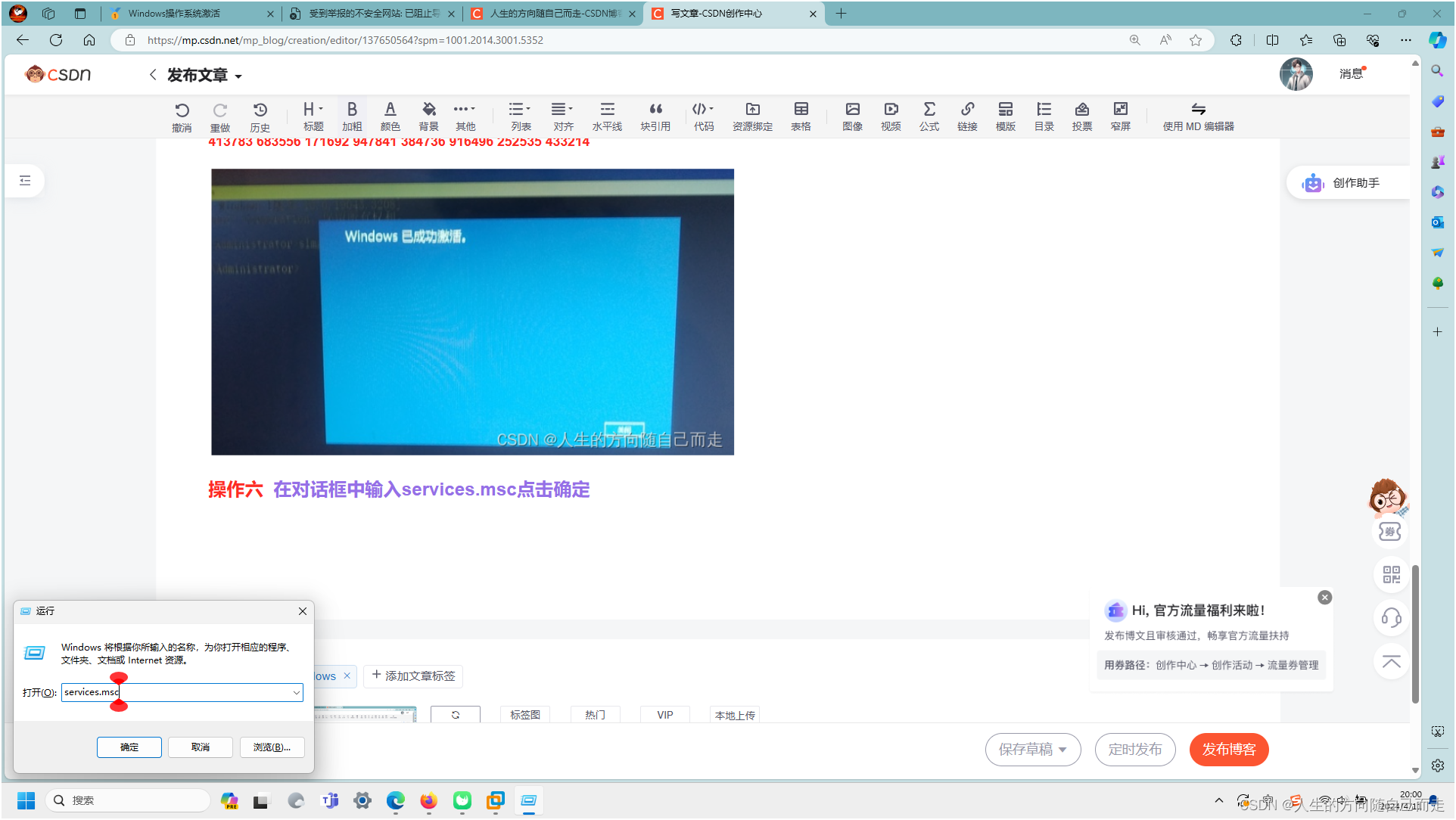
Task: Select the 本地上传 cover tab
Action: tap(735, 715)
